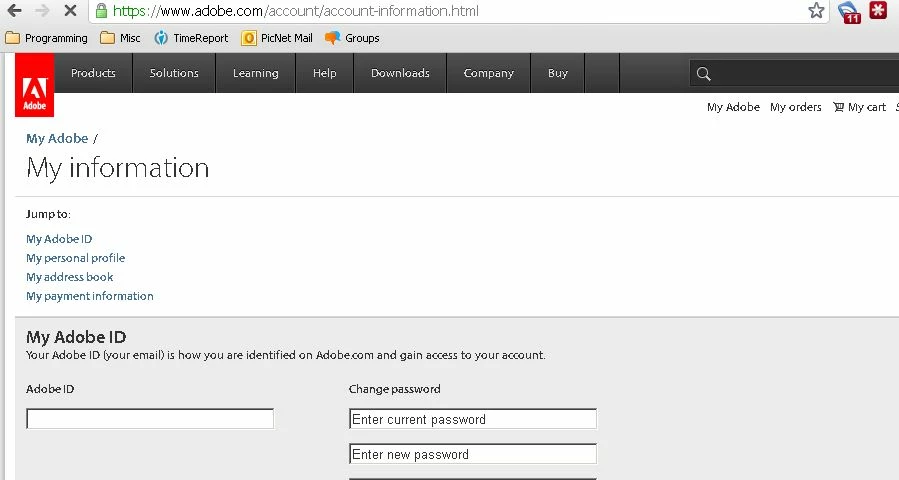The width and height of the screenshot is (899, 480).
Task: Open the Company menu
Action: click(488, 73)
